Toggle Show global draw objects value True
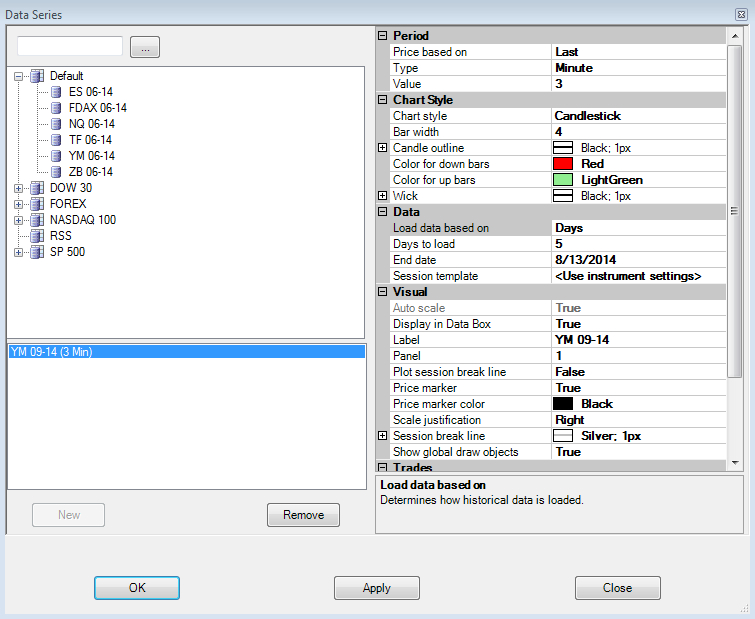The height and width of the screenshot is (619, 755). pyautogui.click(x=638, y=451)
